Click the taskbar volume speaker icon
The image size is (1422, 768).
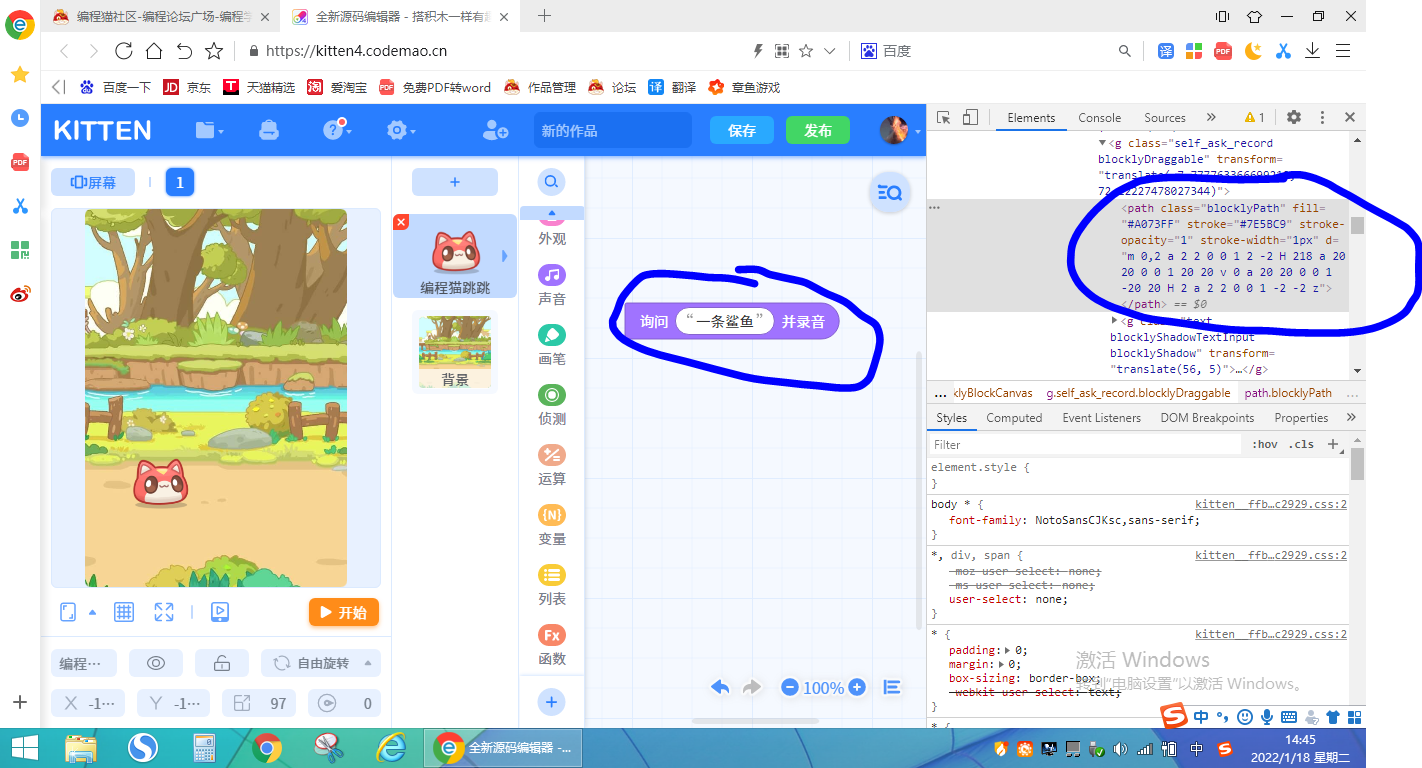coord(1120,748)
